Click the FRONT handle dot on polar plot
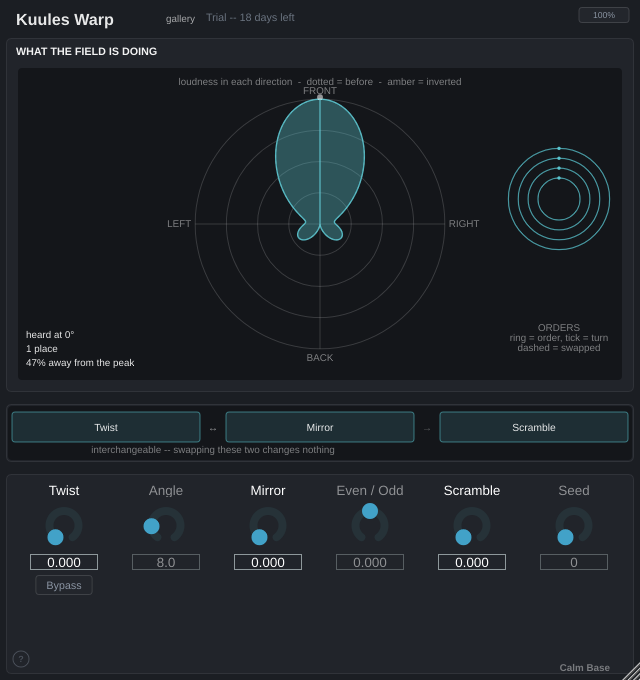Screen dimensions: 640x680 pos(320,98)
